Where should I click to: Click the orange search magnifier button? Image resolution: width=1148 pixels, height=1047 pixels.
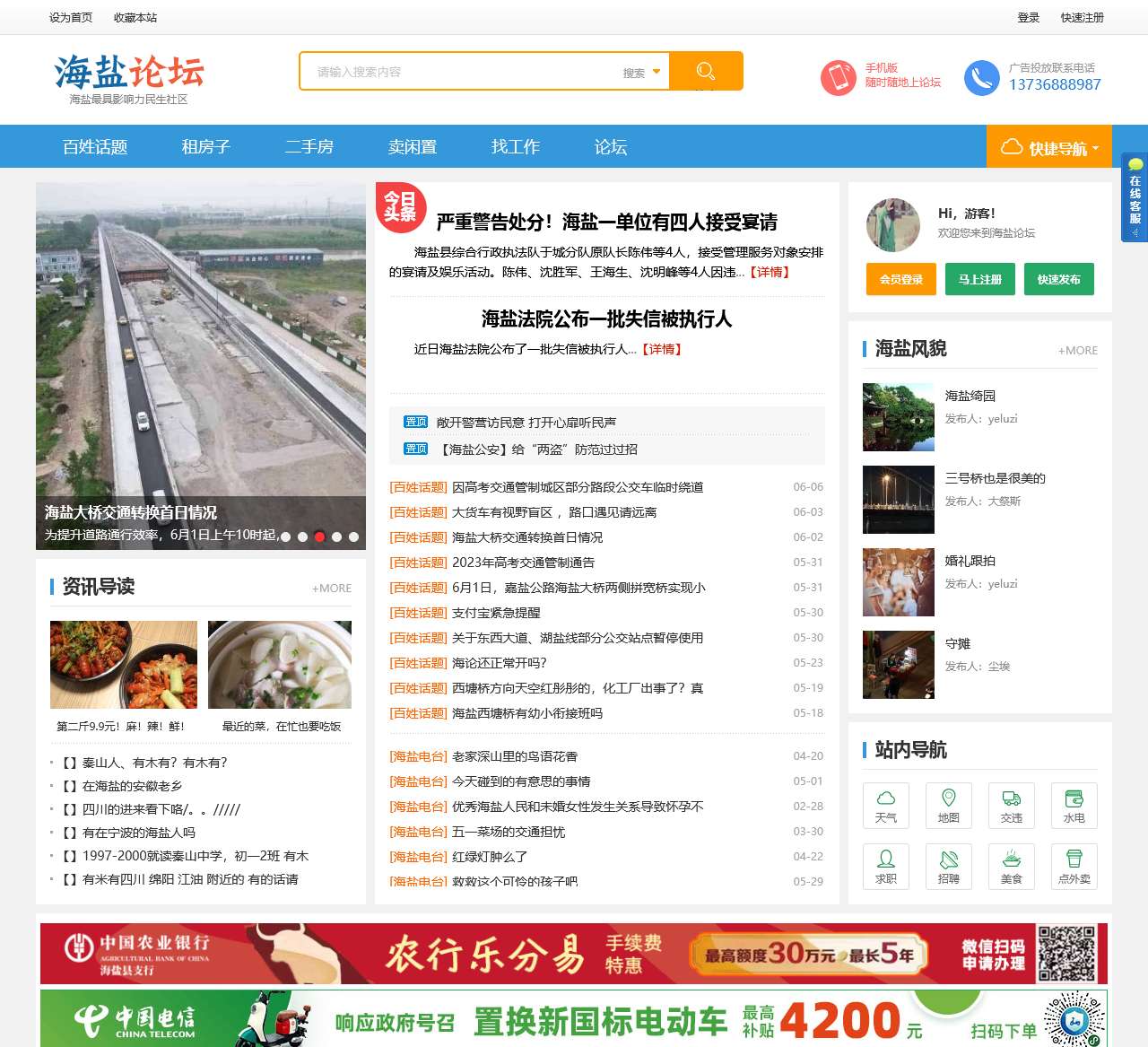click(x=706, y=71)
